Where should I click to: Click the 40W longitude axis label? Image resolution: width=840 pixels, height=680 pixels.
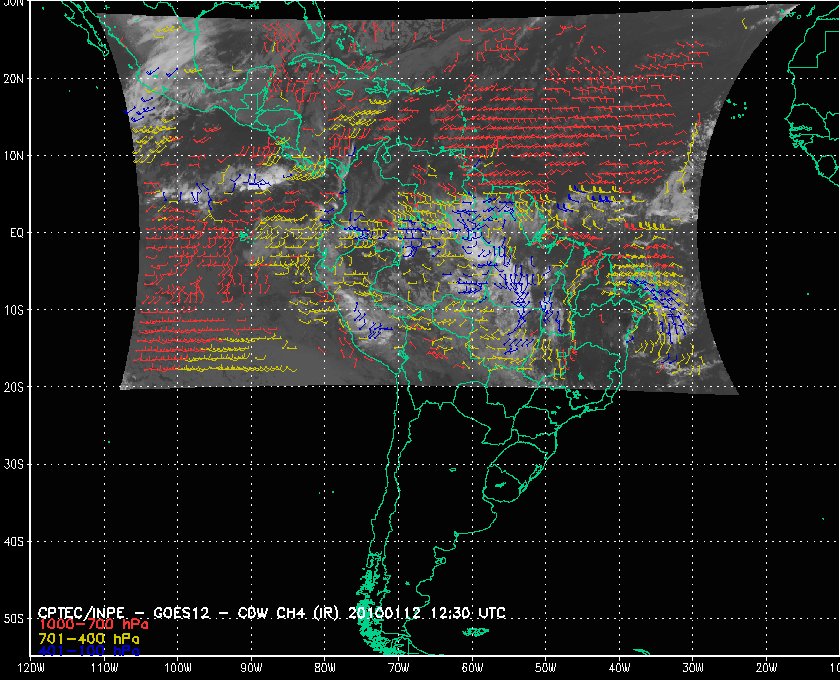click(x=619, y=667)
